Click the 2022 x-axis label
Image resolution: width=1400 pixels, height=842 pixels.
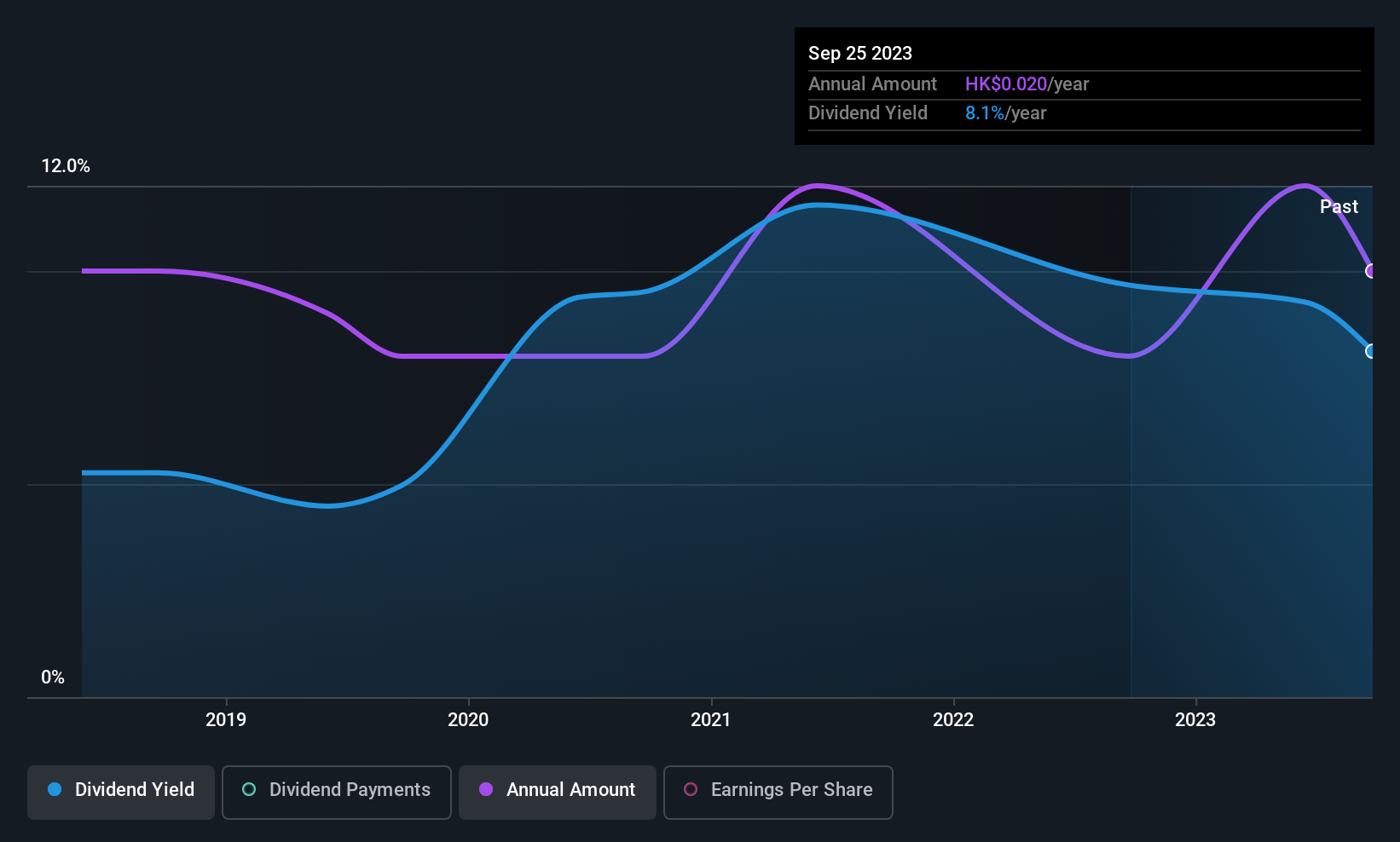point(953,719)
